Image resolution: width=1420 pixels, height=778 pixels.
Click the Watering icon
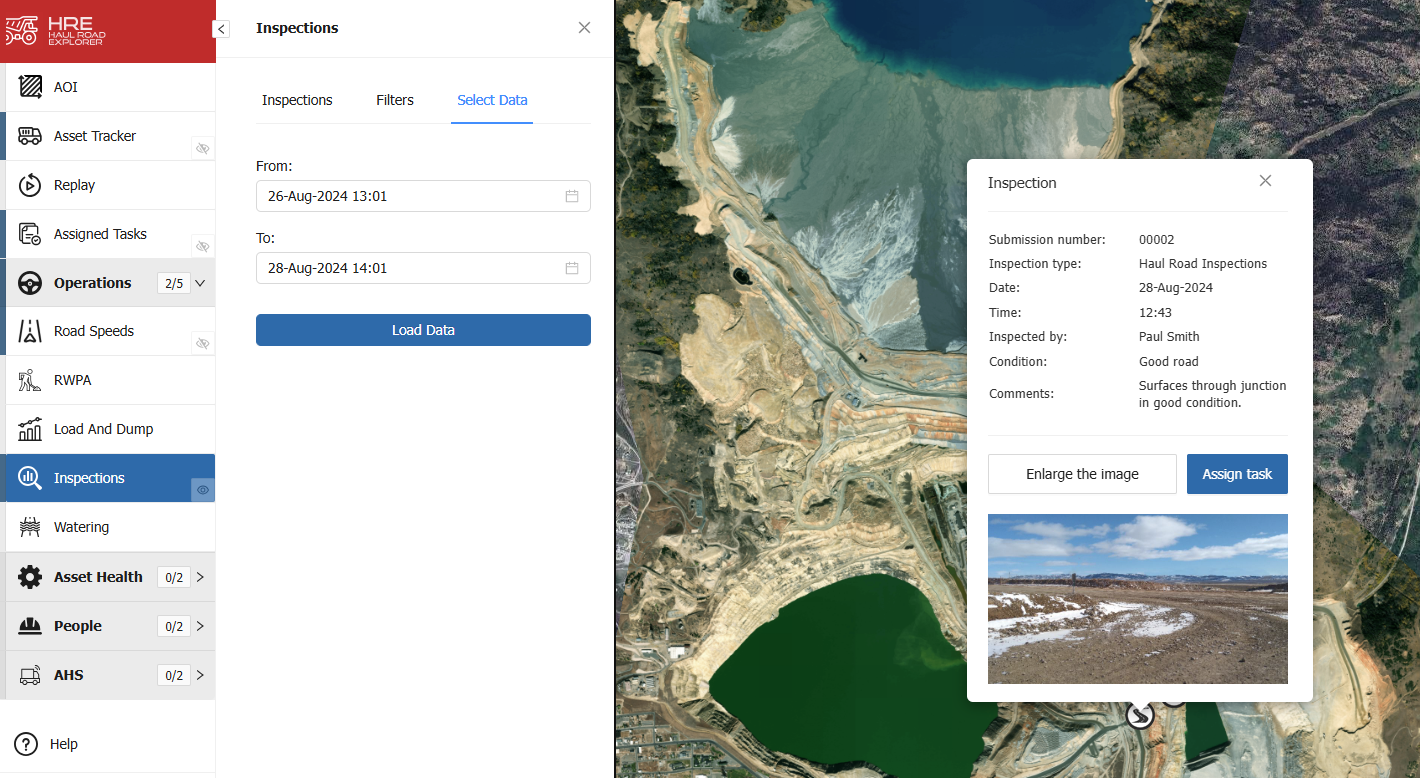[x=30, y=527]
